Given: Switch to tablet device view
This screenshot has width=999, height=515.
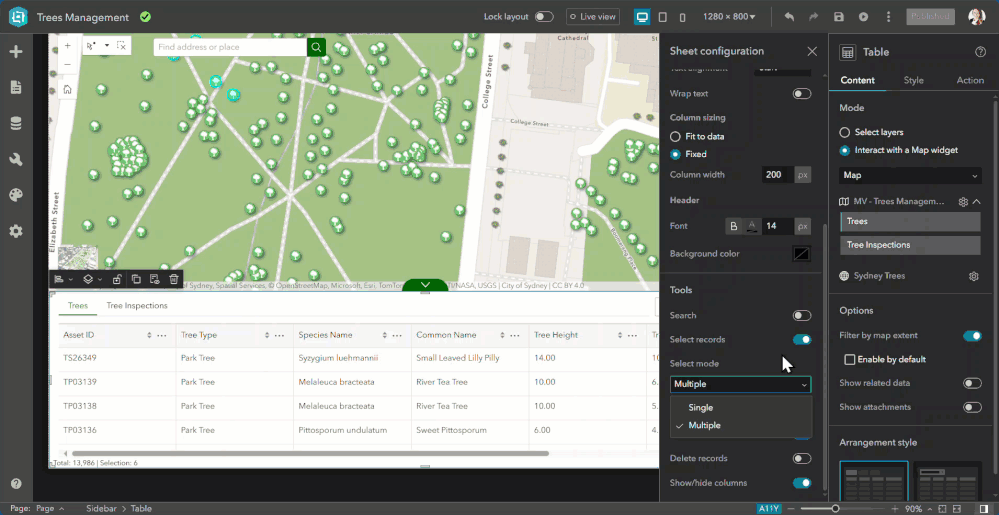Looking at the screenshot, I should 663,17.
